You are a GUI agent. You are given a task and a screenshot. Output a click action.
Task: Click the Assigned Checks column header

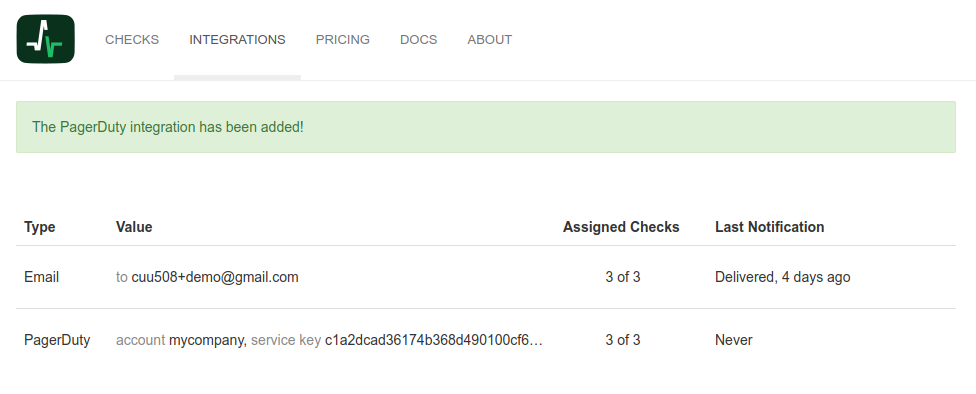pyautogui.click(x=621, y=227)
